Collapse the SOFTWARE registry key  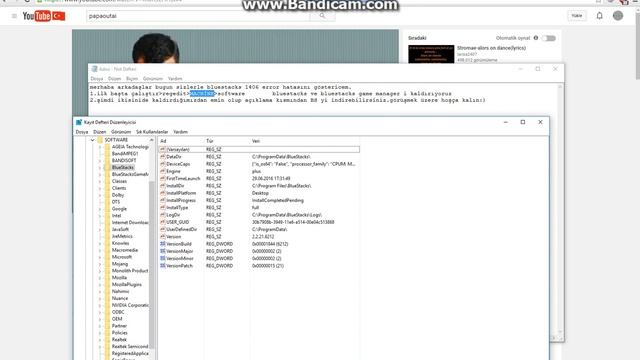pyautogui.click(x=93, y=140)
